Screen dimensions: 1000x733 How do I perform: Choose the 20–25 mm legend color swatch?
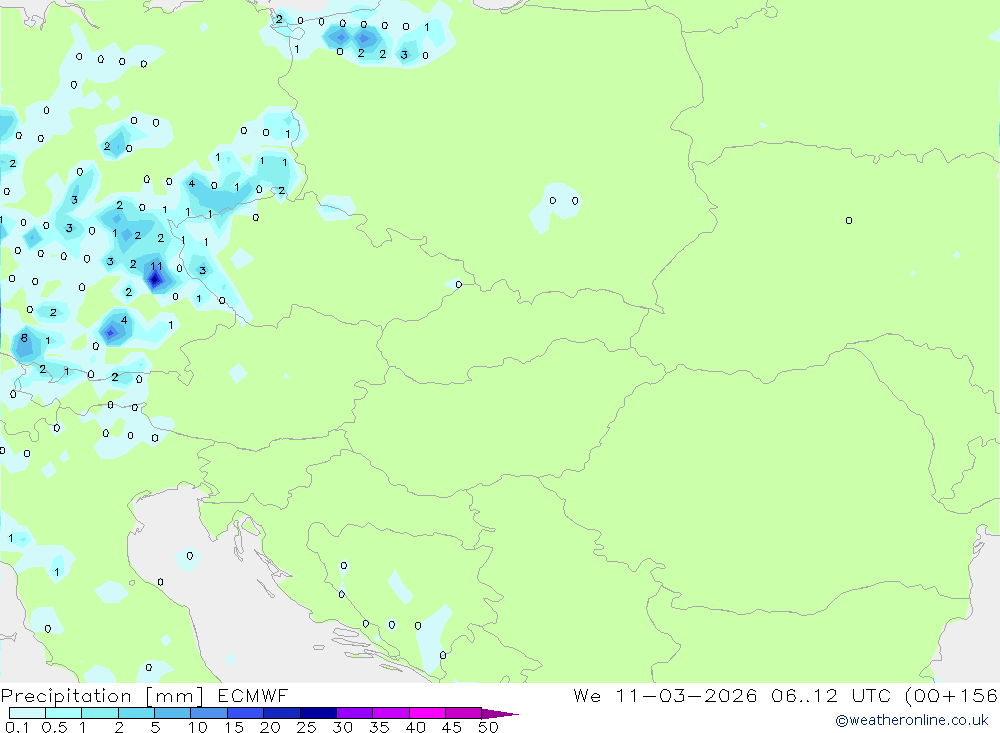[x=281, y=713]
